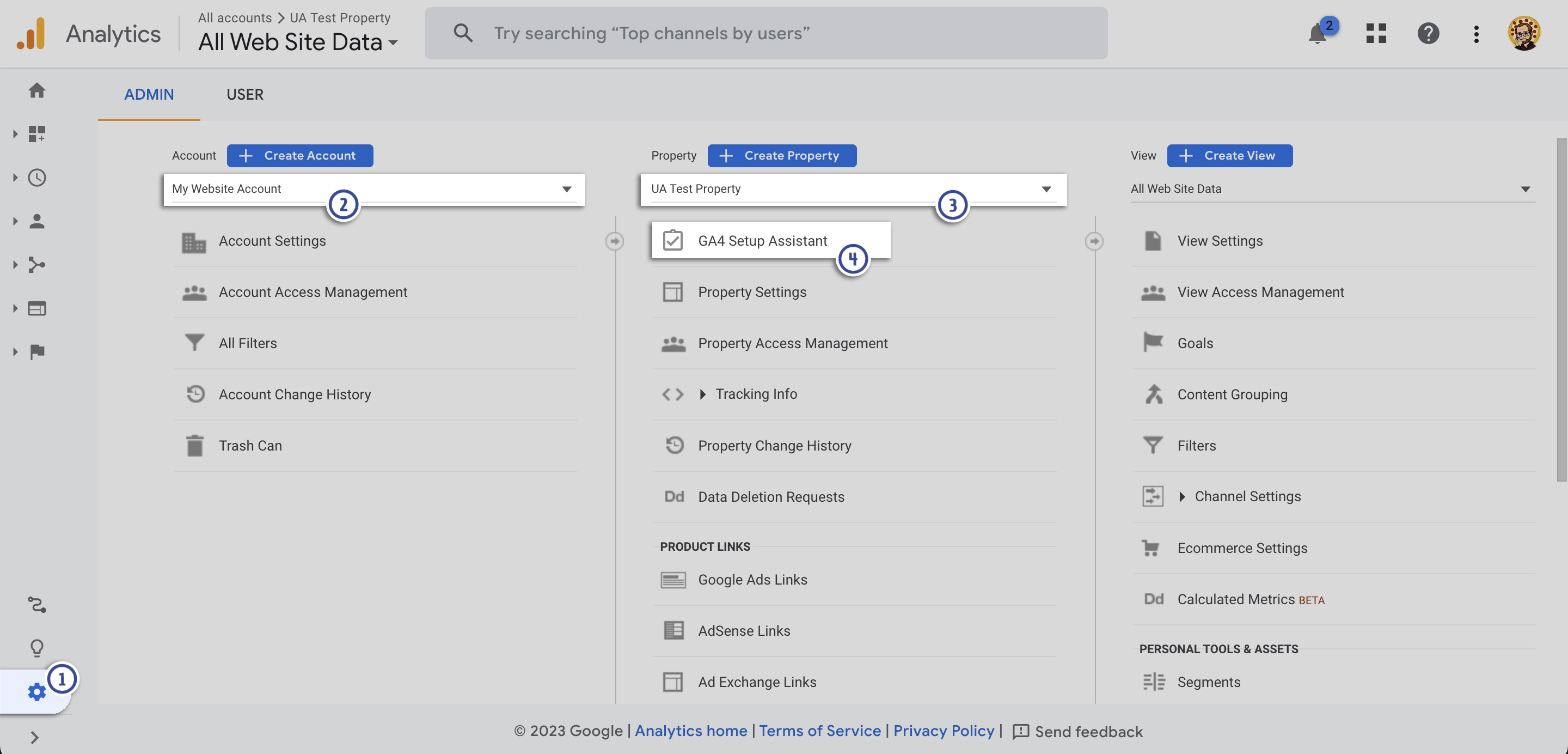This screenshot has width=1568, height=754.
Task: Click the arrow between Property and View columns
Action: pos(1094,241)
